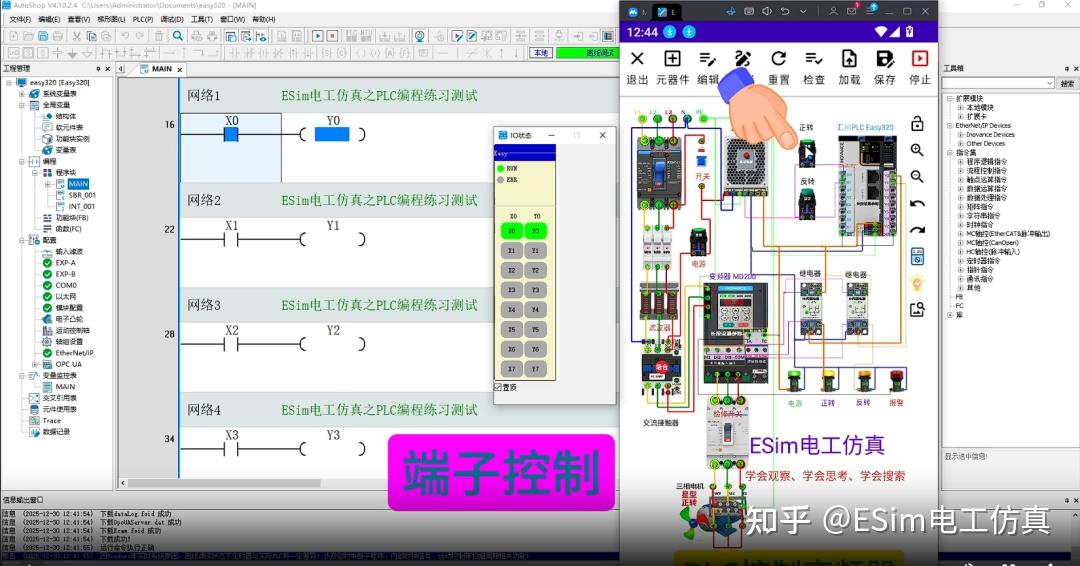Viewport: 1080px width, 566px height.
Task: Select the X0 contact in 网络1
Action: [x=231, y=134]
